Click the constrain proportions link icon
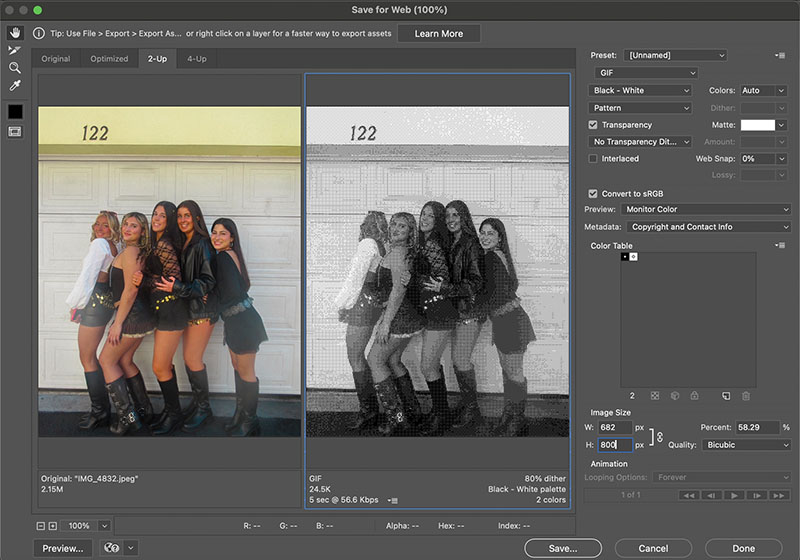 coord(659,436)
